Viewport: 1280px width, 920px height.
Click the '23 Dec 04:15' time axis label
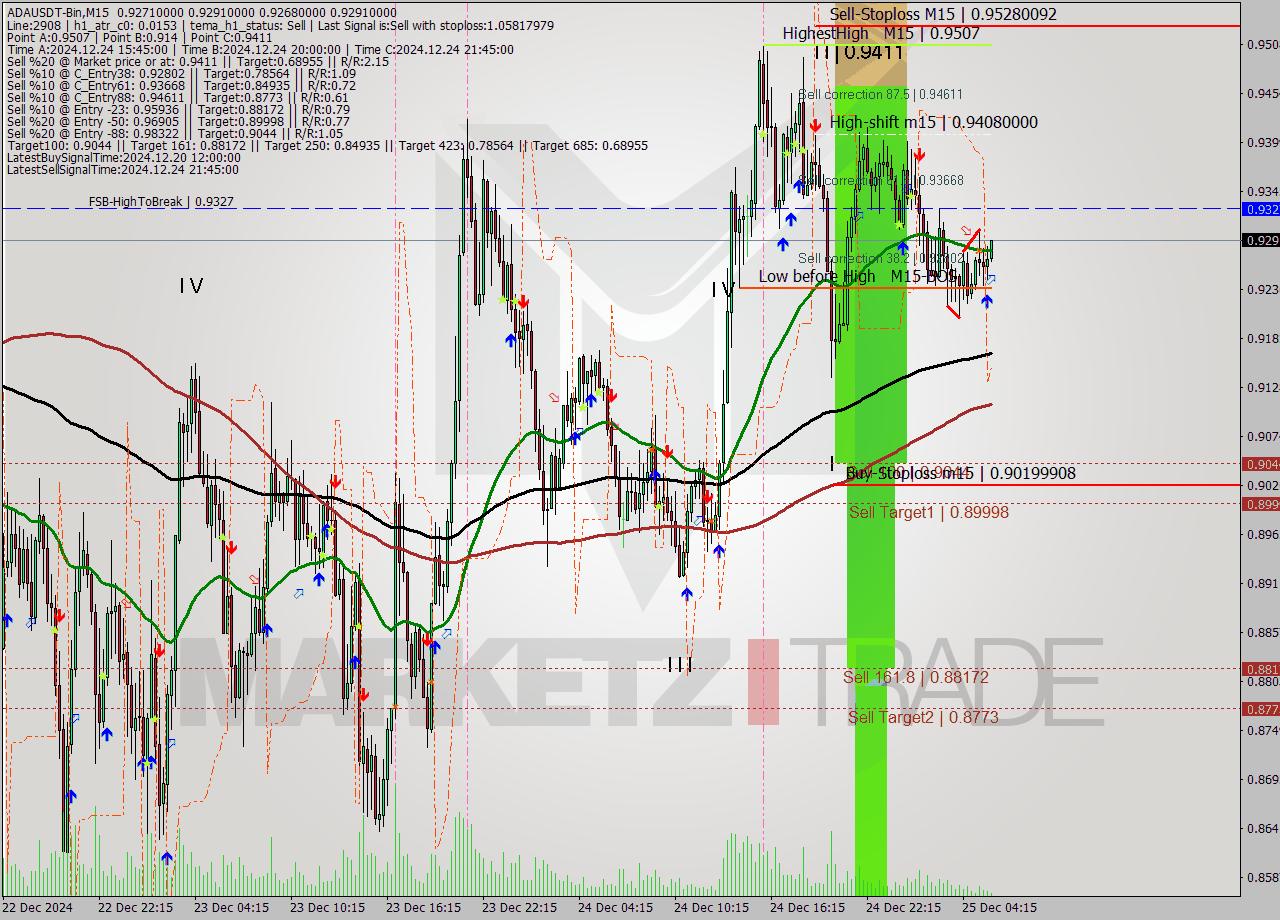231,908
